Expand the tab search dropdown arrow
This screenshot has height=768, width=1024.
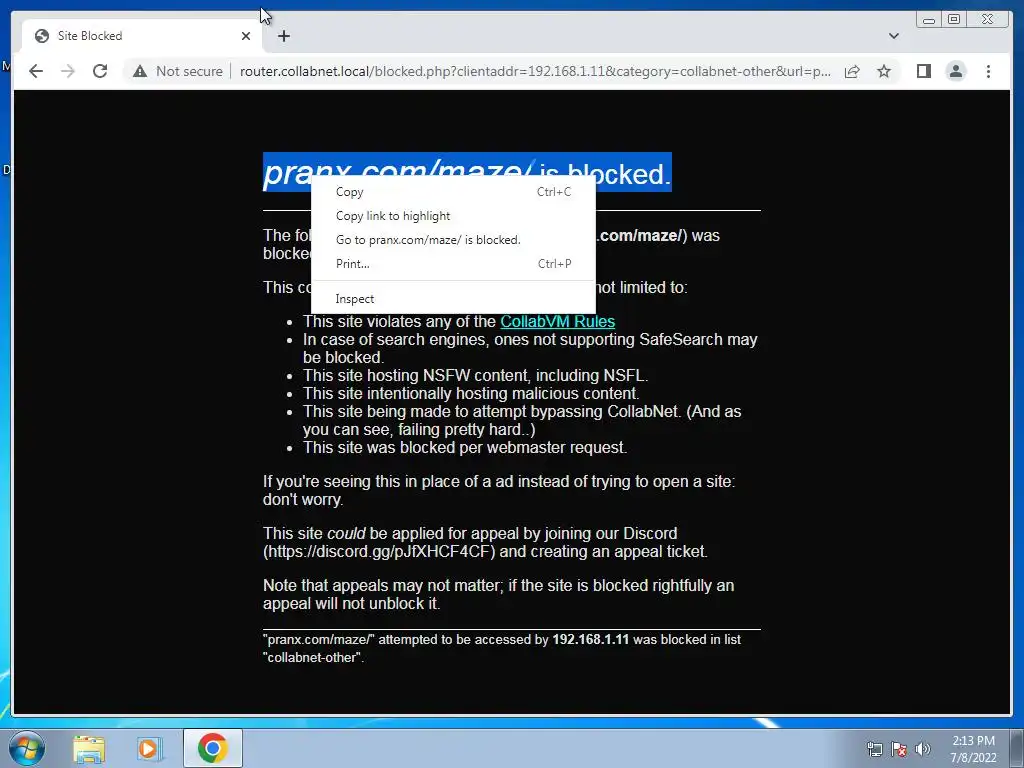(893, 36)
